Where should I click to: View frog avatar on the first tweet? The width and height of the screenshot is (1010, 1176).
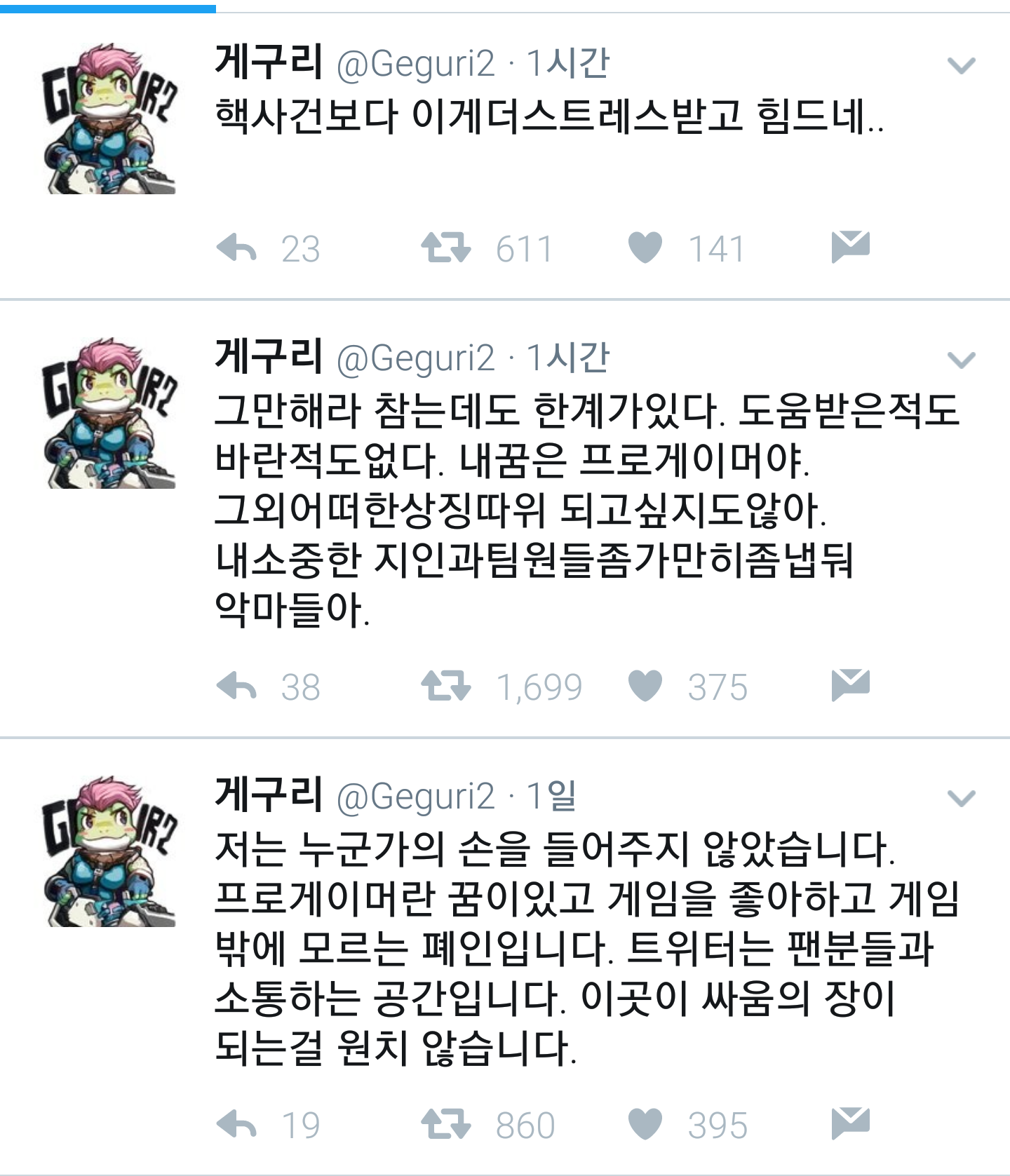point(110,119)
